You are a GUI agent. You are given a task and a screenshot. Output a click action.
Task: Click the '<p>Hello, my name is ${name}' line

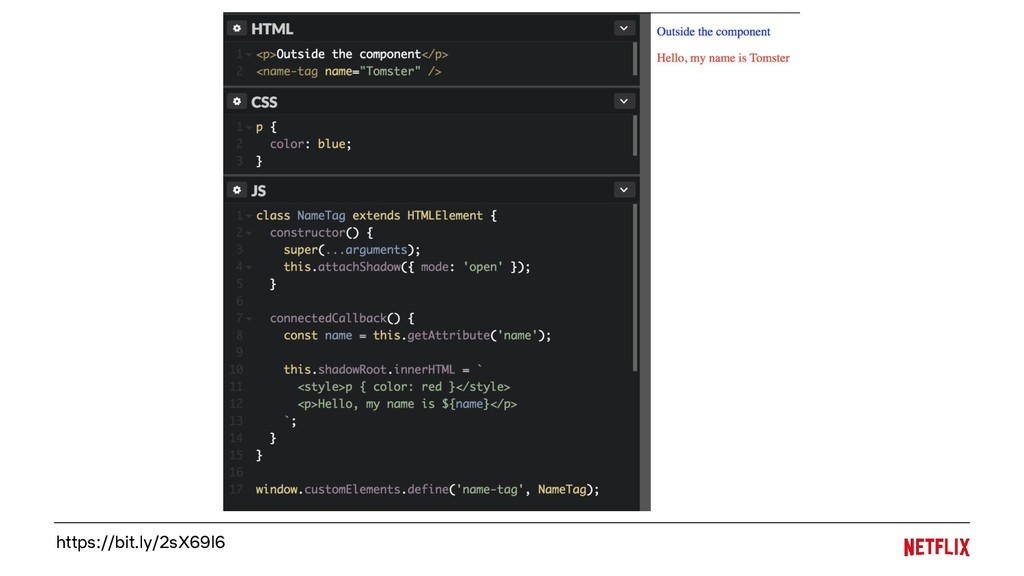point(407,404)
